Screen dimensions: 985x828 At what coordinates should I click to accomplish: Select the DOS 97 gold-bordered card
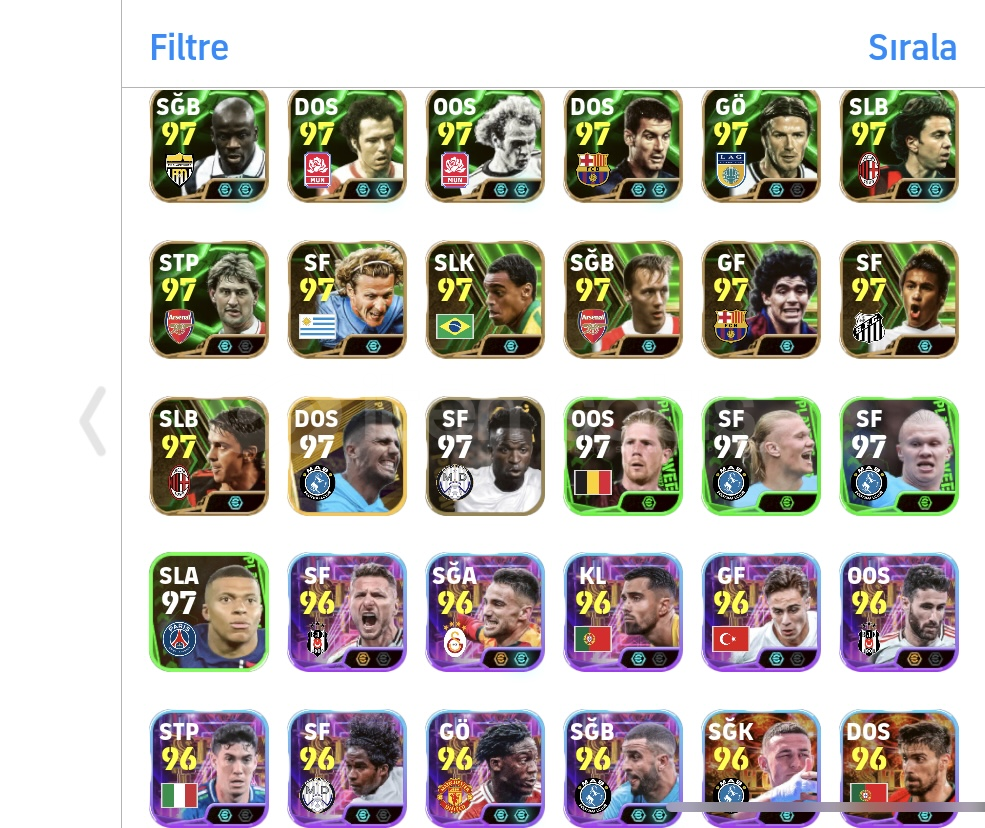click(x=347, y=456)
